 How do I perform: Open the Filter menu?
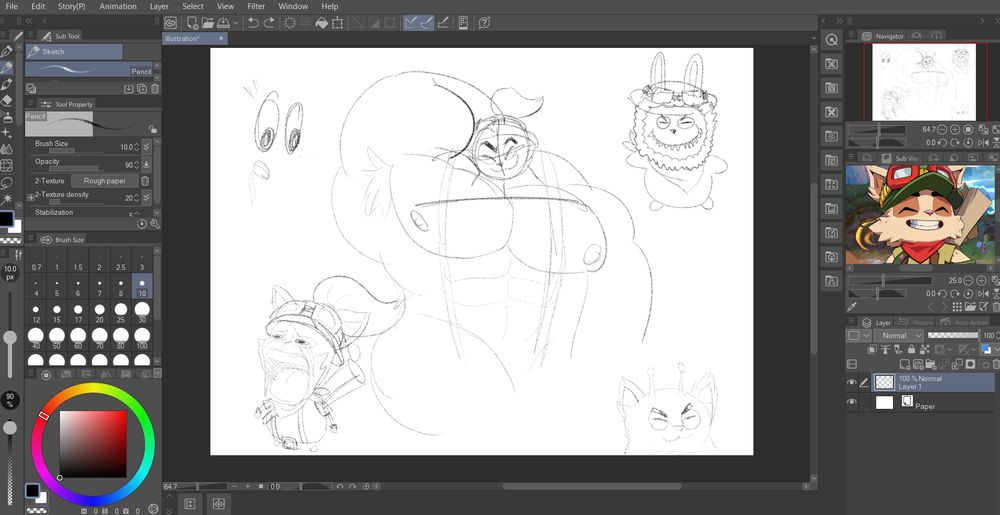pos(256,6)
